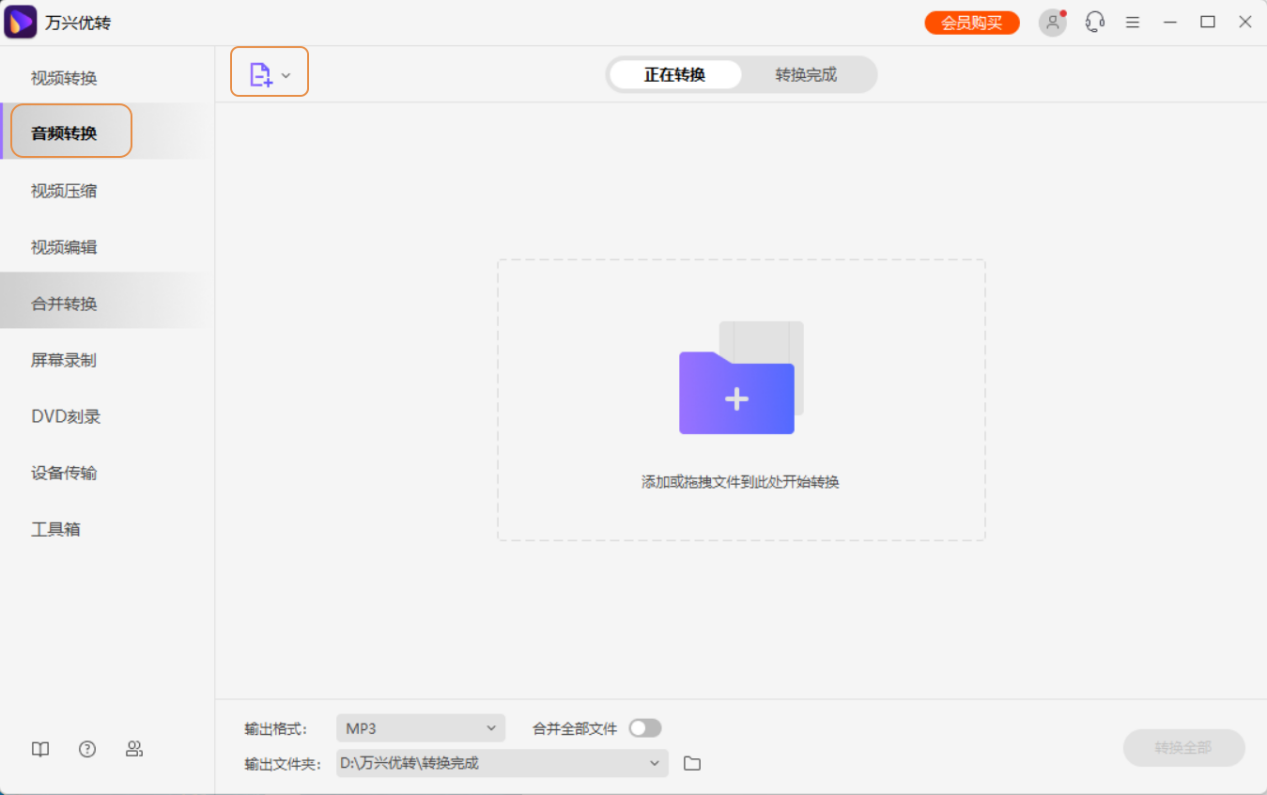Image resolution: width=1267 pixels, height=795 pixels.
Task: Click the question mark help icon
Action: pos(87,748)
